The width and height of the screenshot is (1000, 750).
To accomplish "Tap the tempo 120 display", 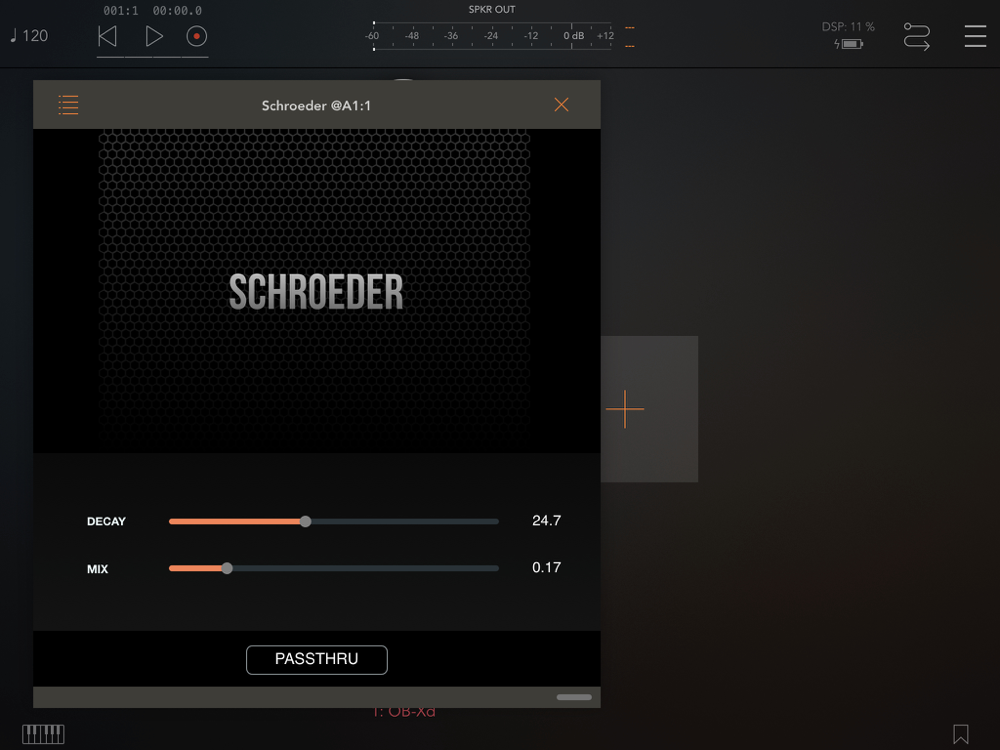I will [29, 36].
